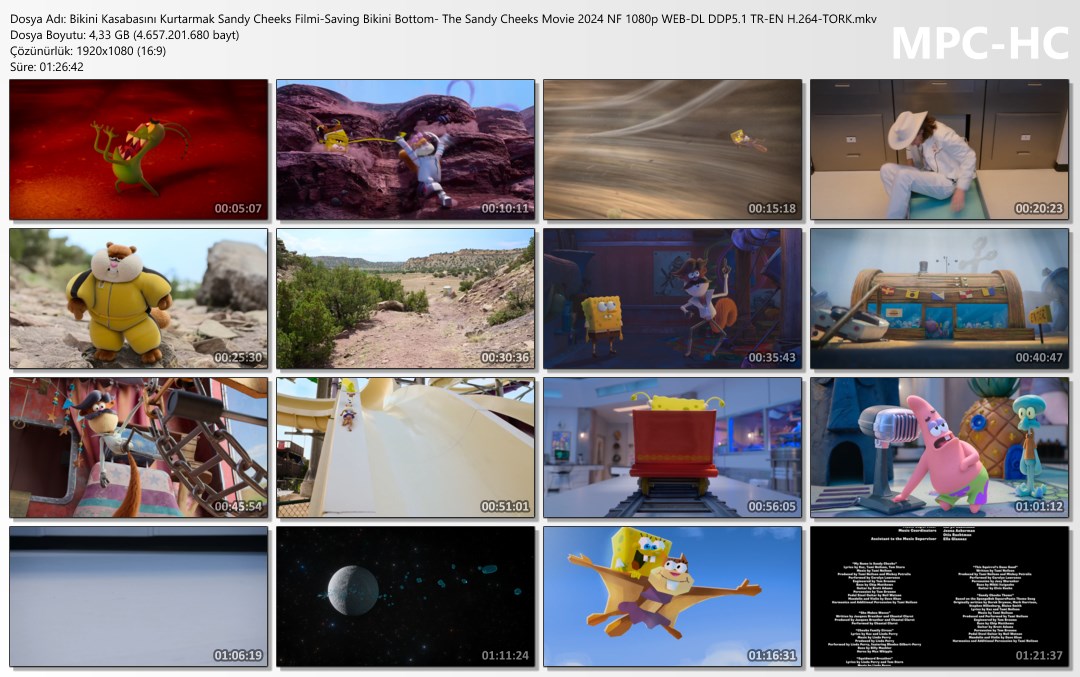This screenshot has height=677, width=1080.
Task: Click the "Dosya Adı" file name line
Action: [x=444, y=19]
